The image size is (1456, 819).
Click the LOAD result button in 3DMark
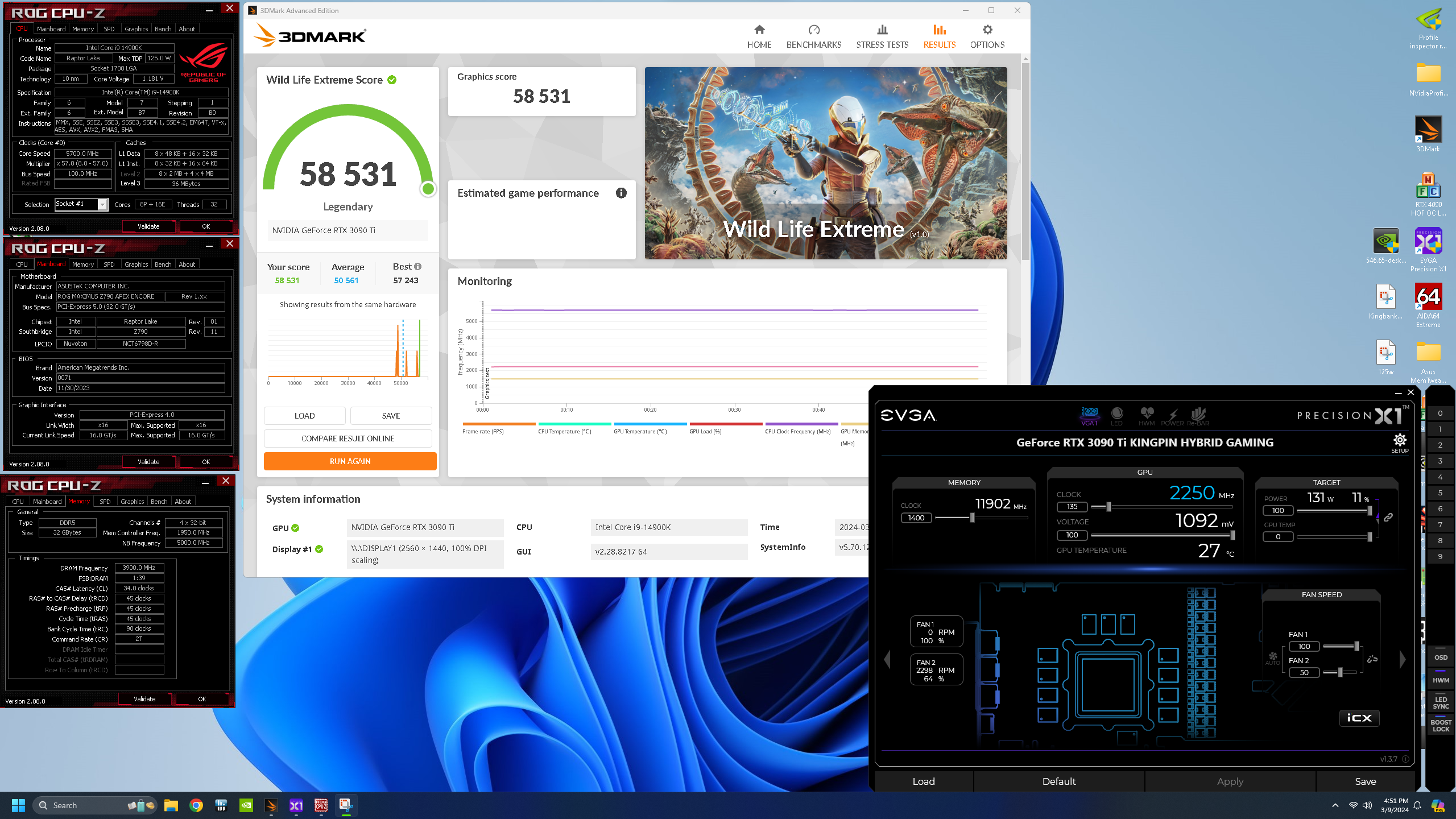[x=304, y=416]
